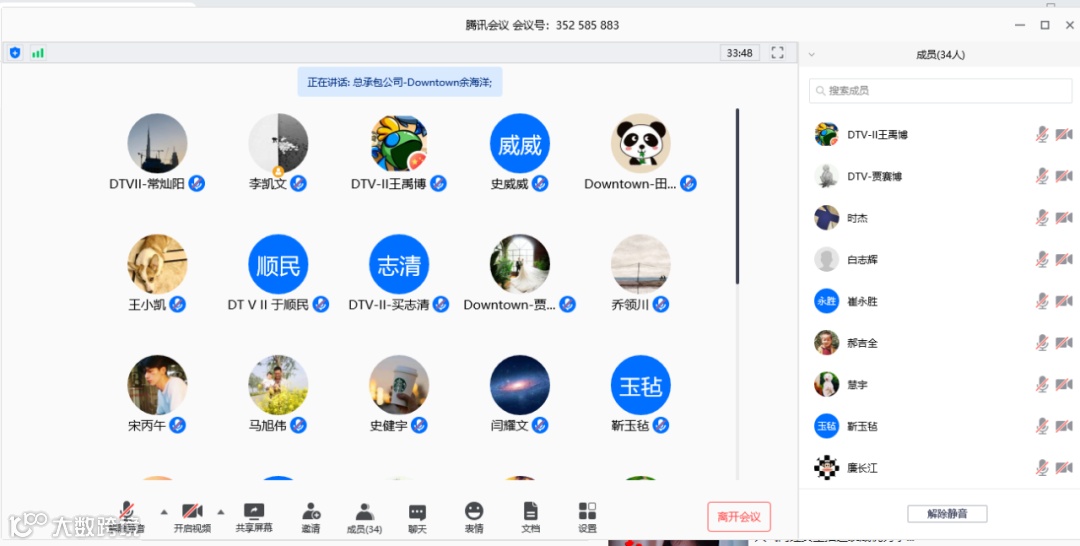Click mic status icon next to 李凯文
Screen dimensions: 1080x546
(298, 184)
